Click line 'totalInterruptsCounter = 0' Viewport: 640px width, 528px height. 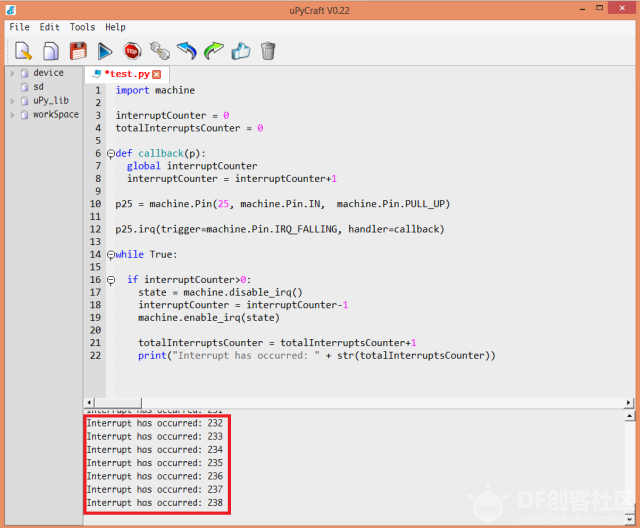click(189, 128)
